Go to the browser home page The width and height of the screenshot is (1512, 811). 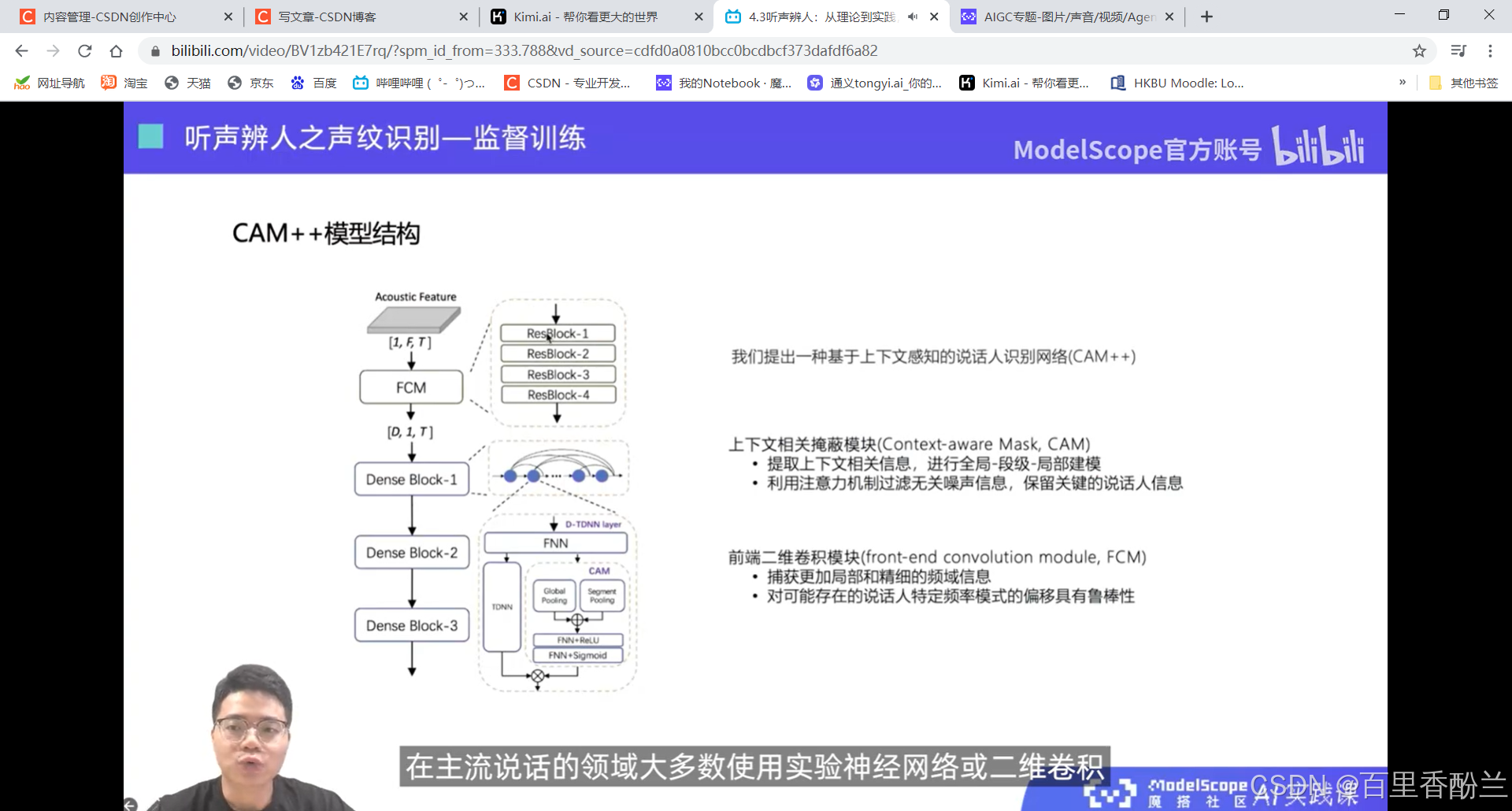pos(116,51)
